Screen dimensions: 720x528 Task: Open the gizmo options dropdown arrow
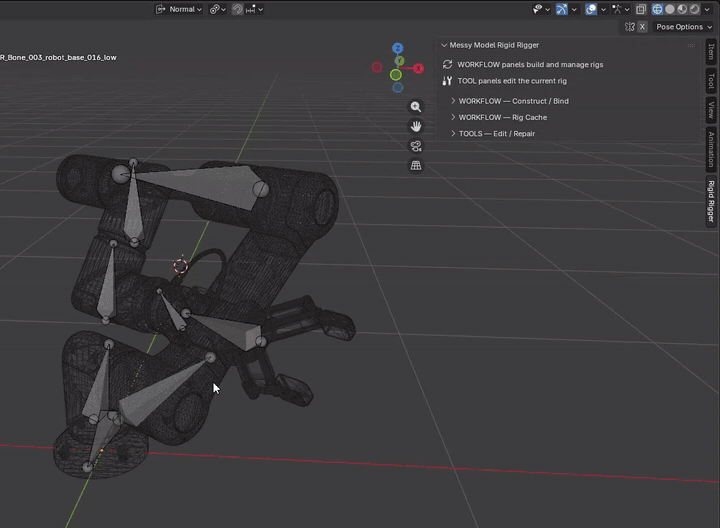(x=574, y=9)
